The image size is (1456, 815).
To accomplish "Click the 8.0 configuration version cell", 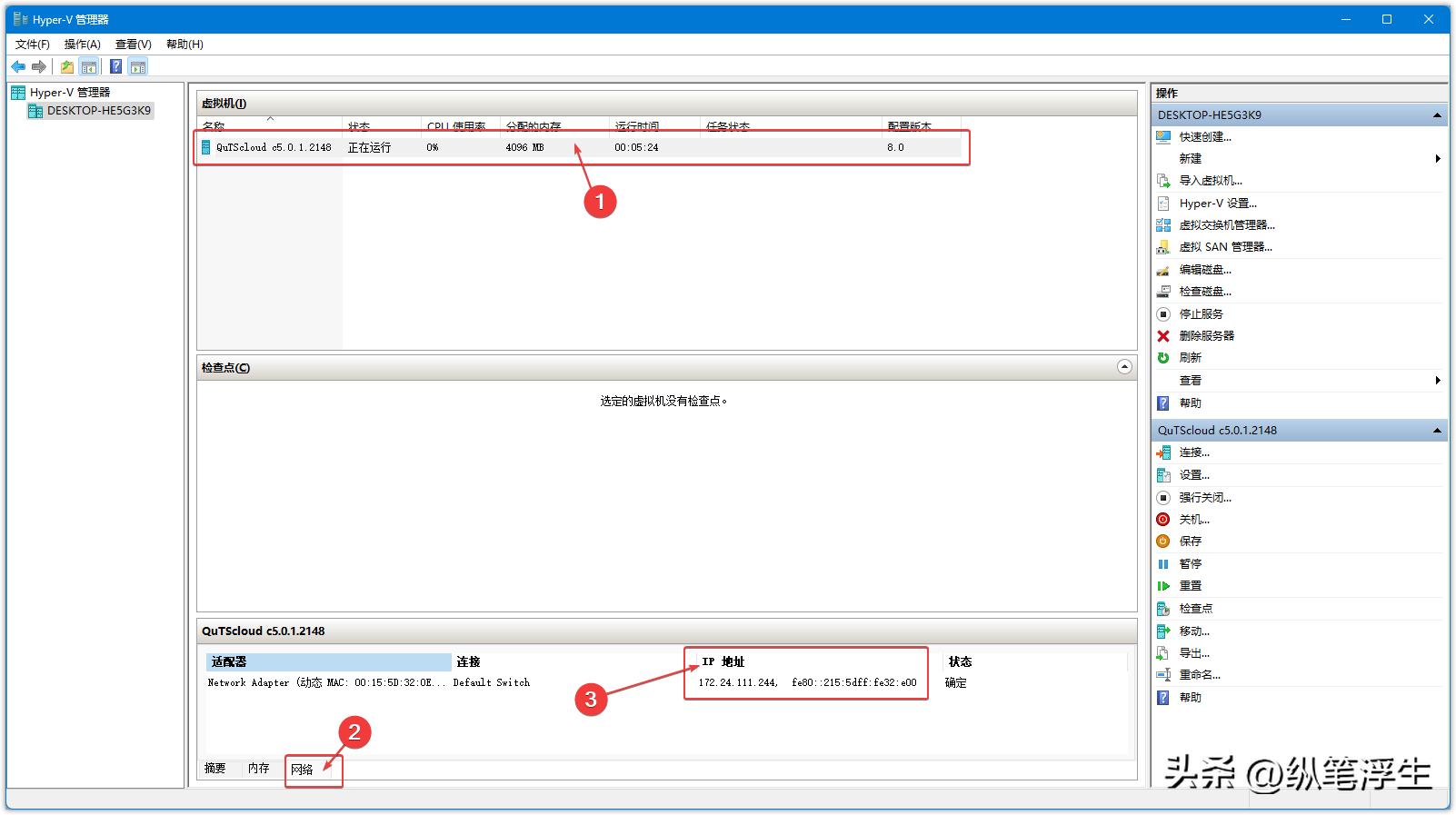I will click(895, 147).
